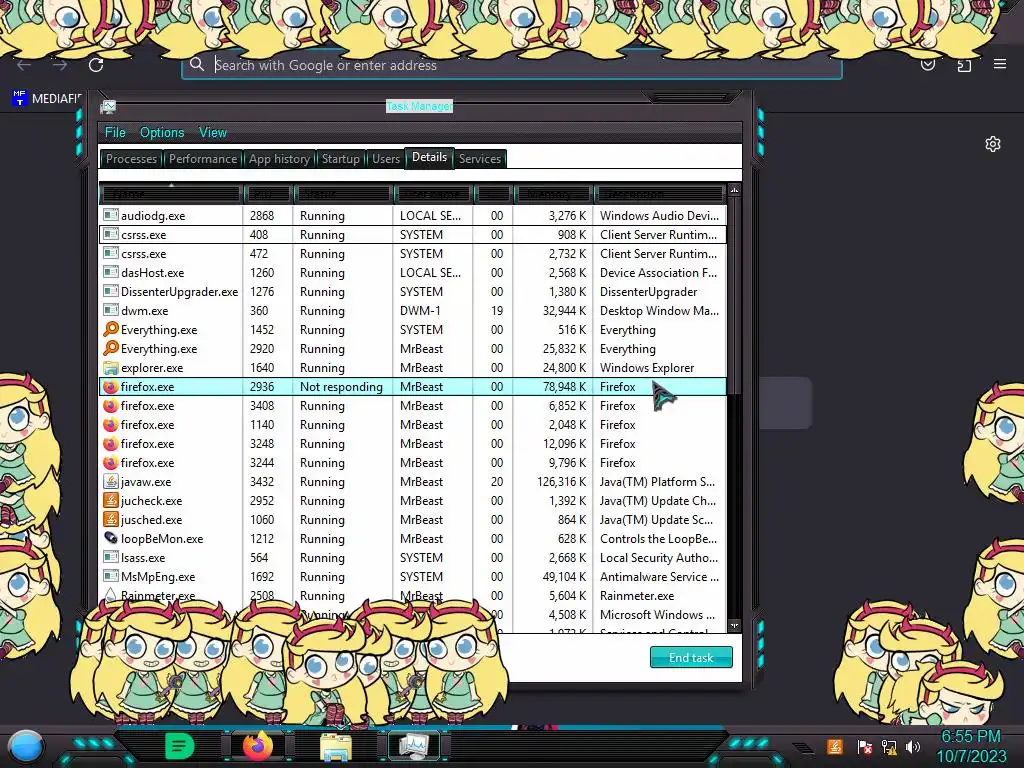The width and height of the screenshot is (1024, 768).
Task: Click the Firefox back arrow
Action: coord(24,65)
